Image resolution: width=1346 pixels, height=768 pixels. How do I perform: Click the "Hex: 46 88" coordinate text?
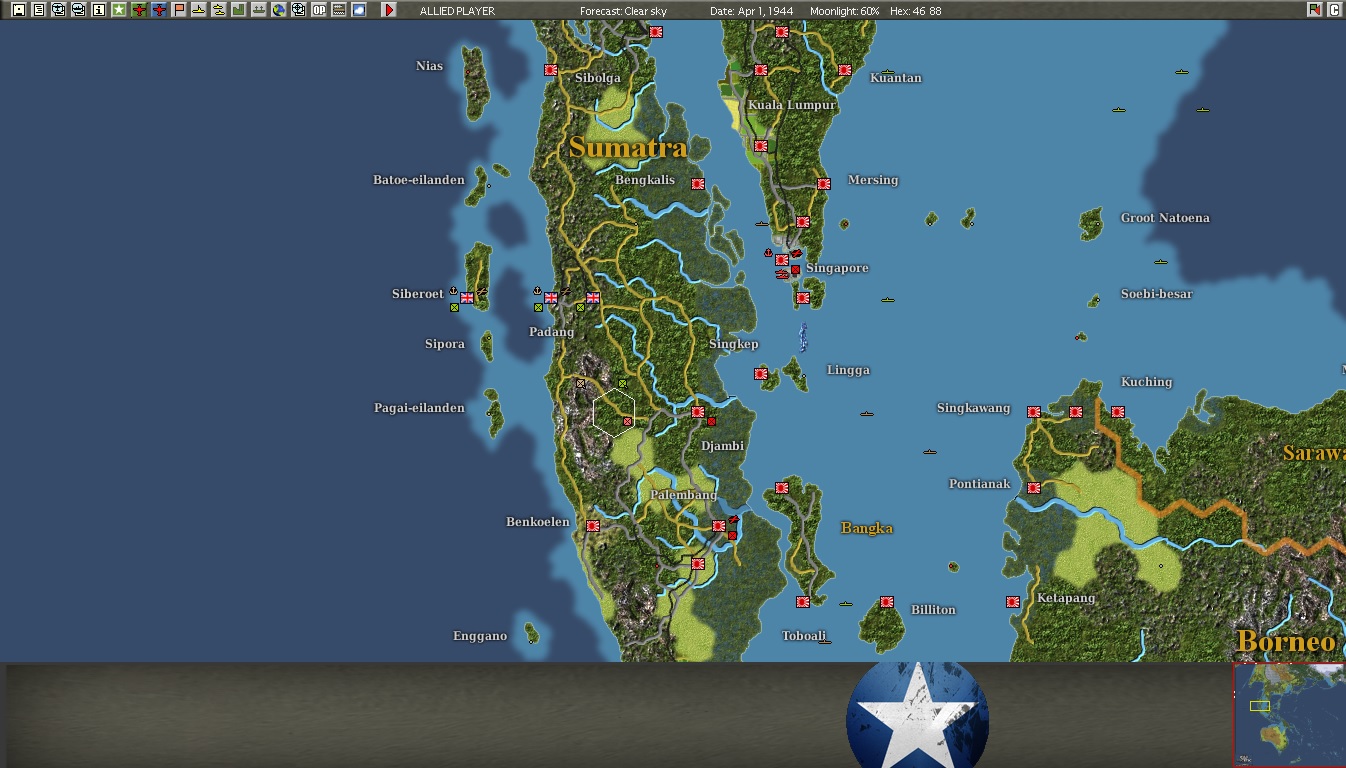pyautogui.click(x=915, y=11)
